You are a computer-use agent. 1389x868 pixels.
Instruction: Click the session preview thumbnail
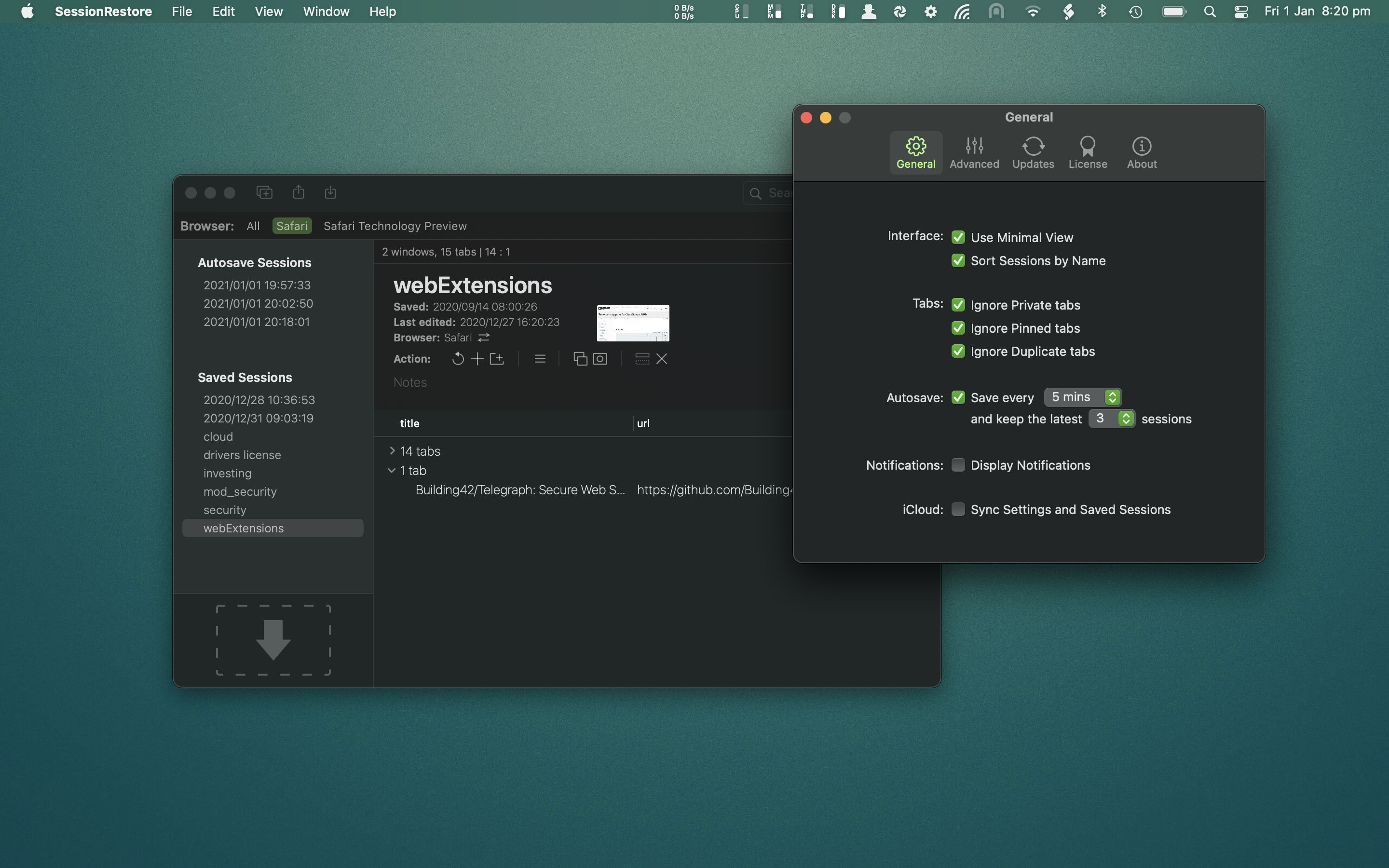[633, 323]
